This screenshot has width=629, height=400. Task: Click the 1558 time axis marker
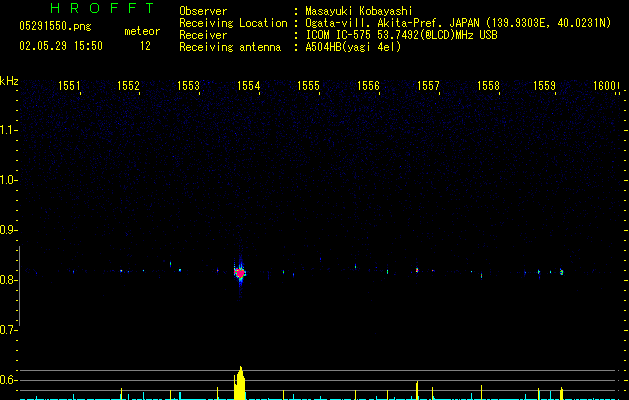[489, 86]
